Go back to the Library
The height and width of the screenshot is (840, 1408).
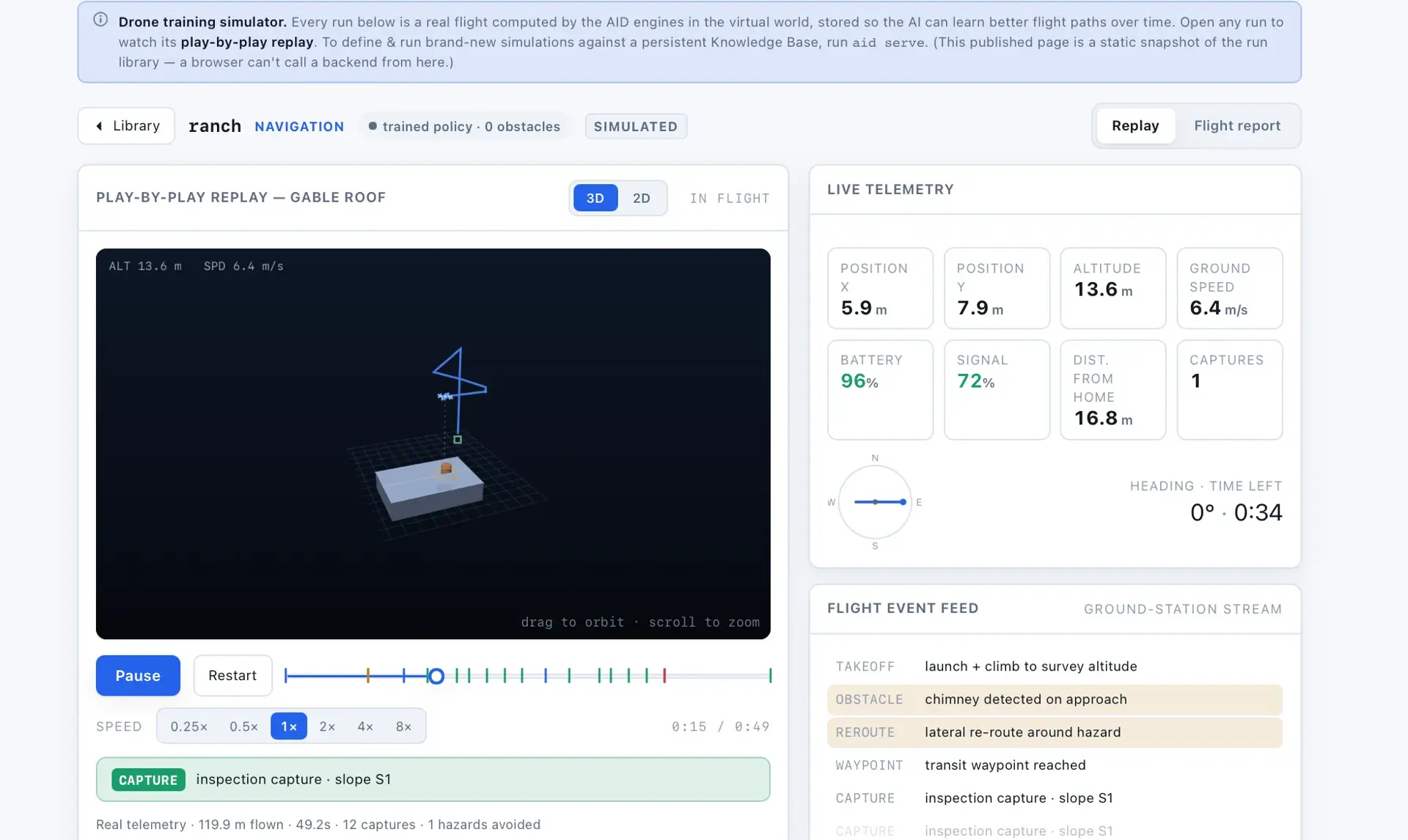pos(126,126)
